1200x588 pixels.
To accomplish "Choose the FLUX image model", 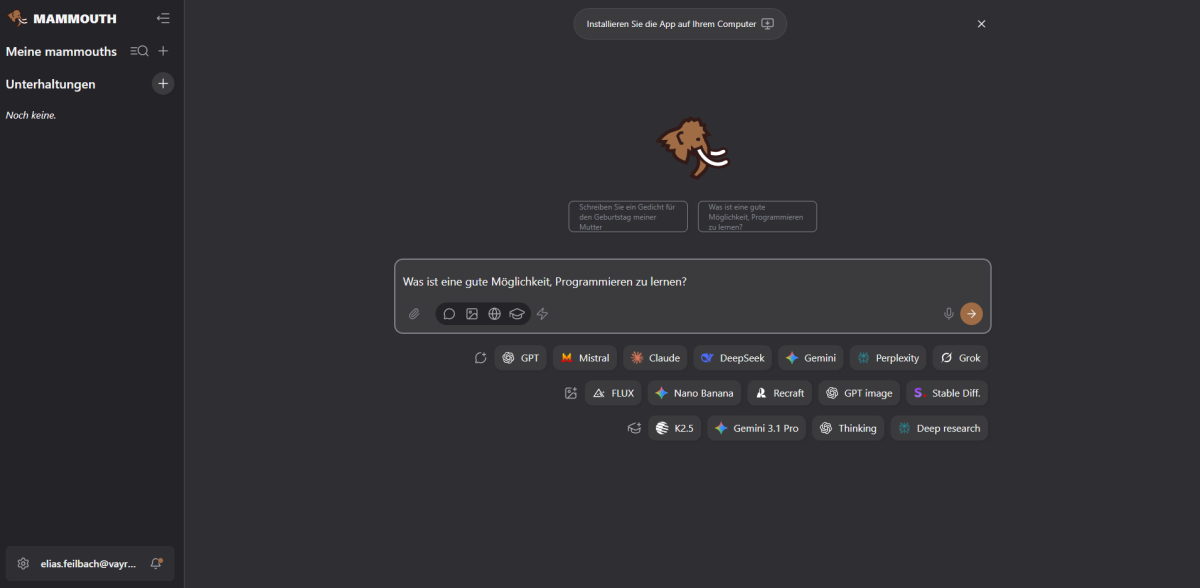I will [x=613, y=393].
